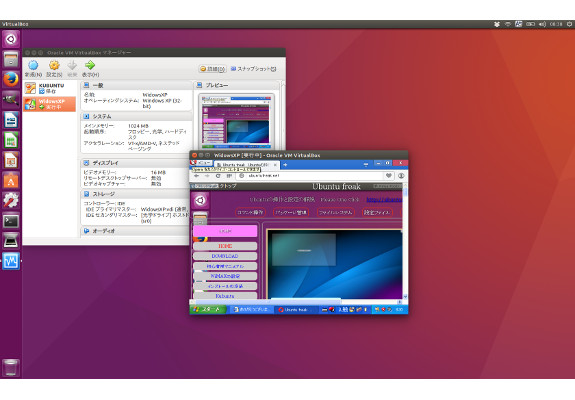
Task: Click the page vertical scrollbar in VM
Action: [x=405, y=242]
